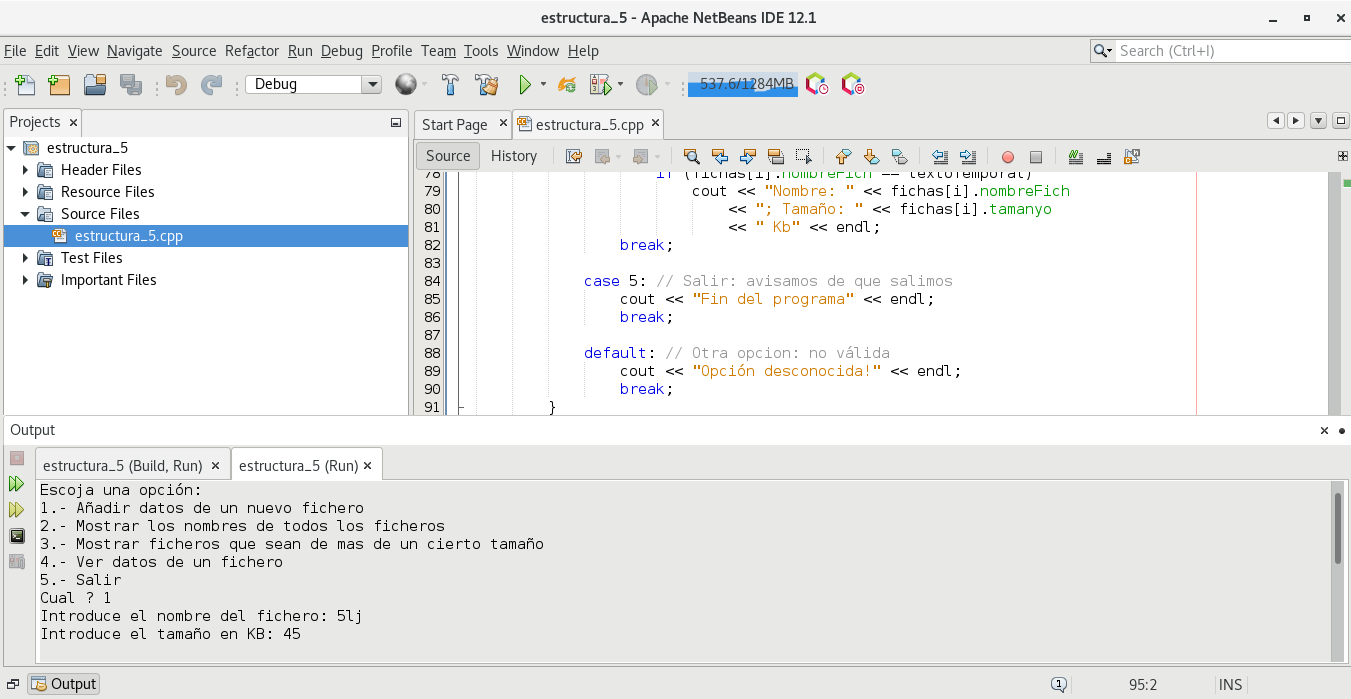Image resolution: width=1351 pixels, height=699 pixels.
Task: Click the Search (Ctrl+I) input field
Action: coord(1228,51)
